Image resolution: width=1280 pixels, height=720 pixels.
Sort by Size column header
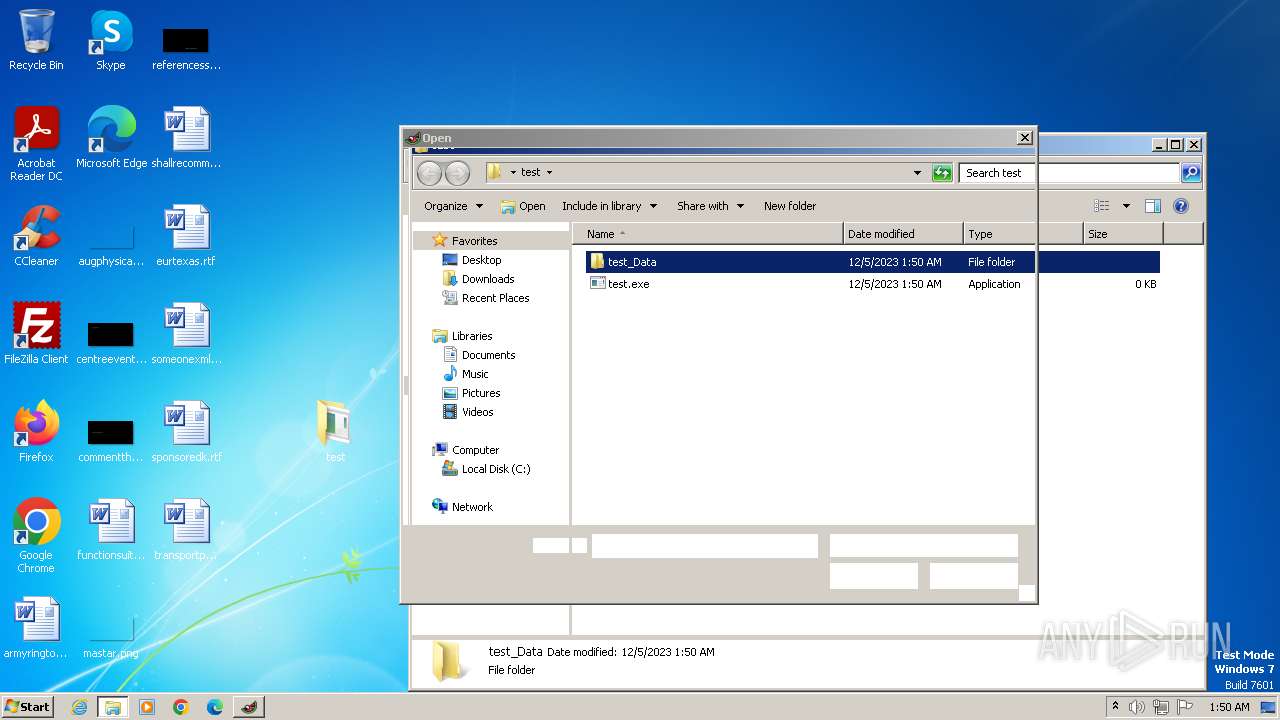(x=1123, y=234)
